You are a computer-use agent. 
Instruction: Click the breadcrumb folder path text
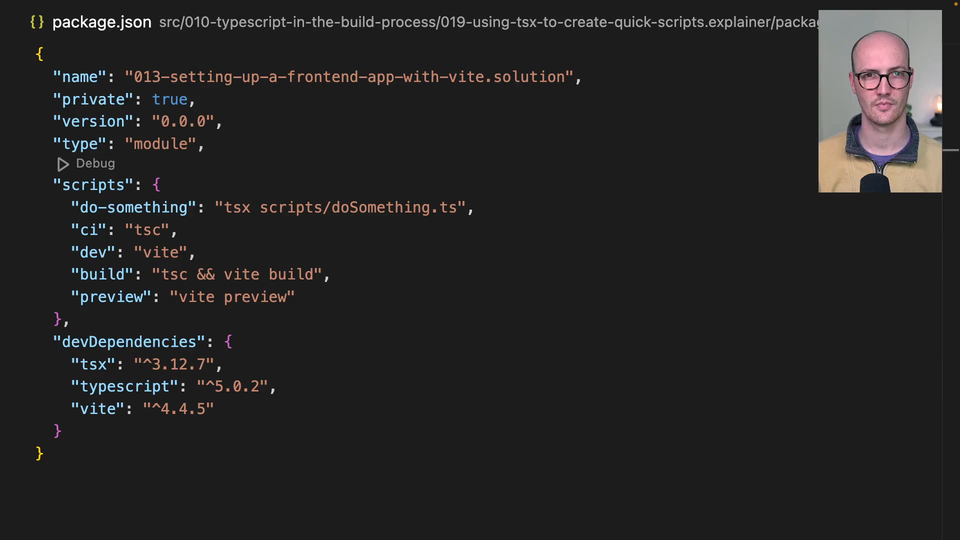click(488, 22)
